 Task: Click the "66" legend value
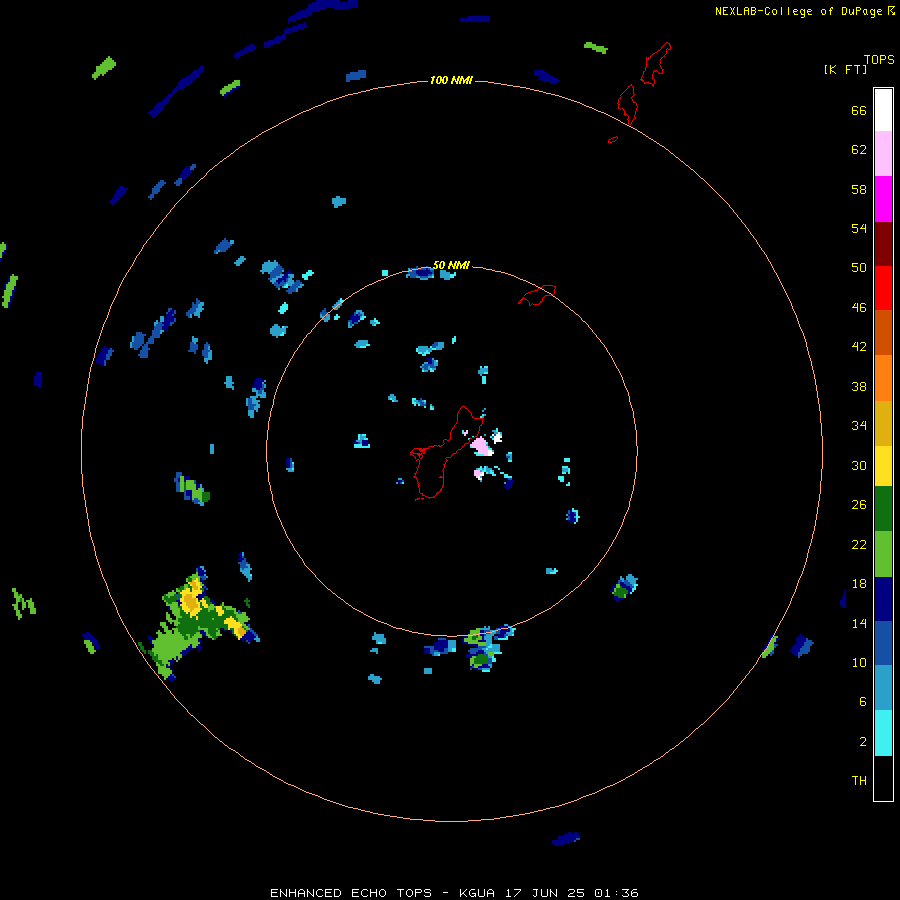click(x=859, y=111)
